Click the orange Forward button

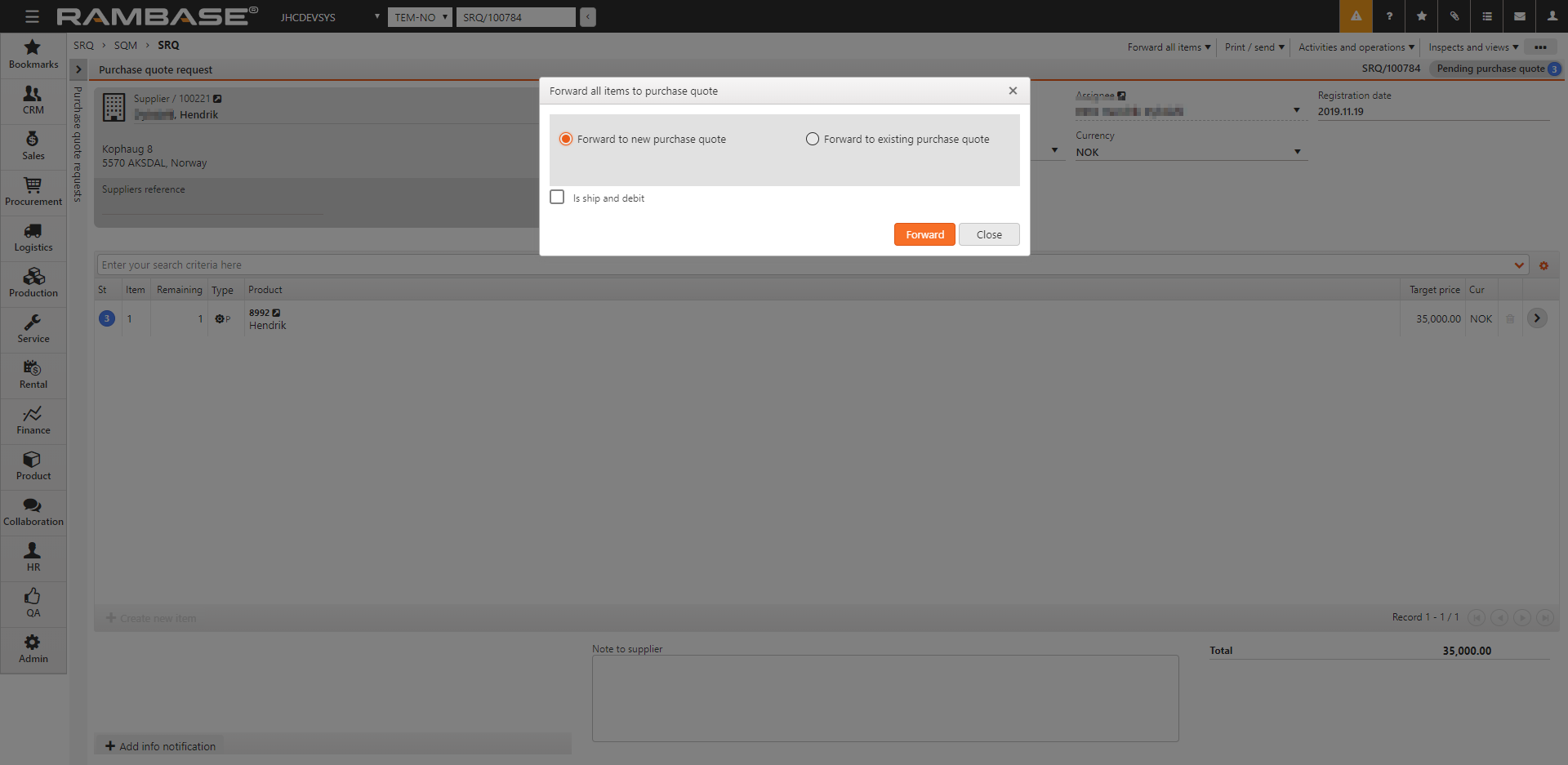[924, 235]
